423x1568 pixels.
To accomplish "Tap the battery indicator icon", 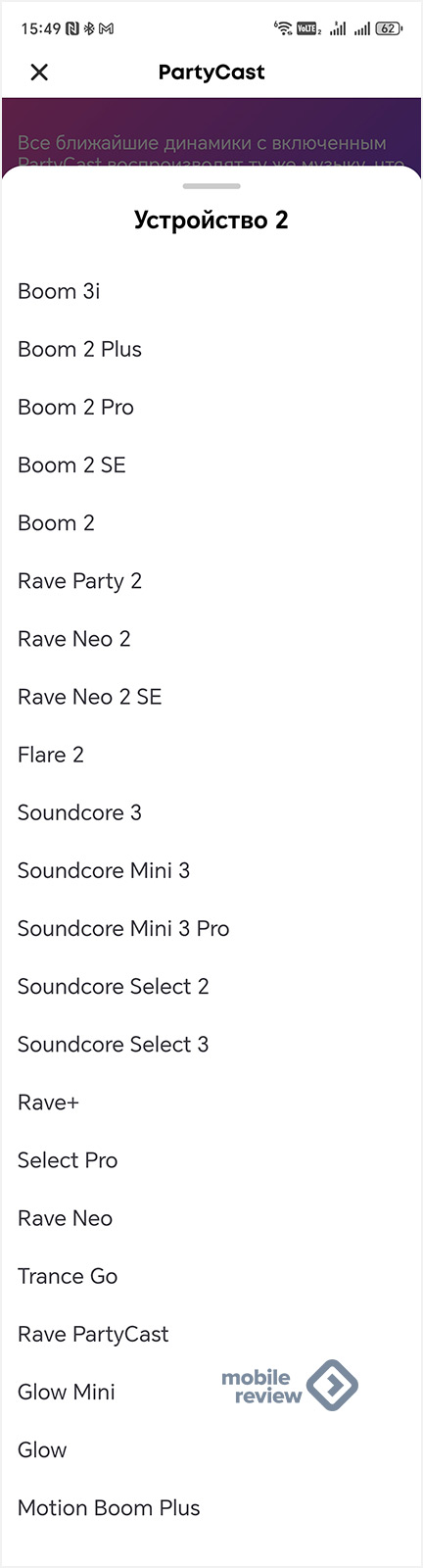I will coord(389,28).
